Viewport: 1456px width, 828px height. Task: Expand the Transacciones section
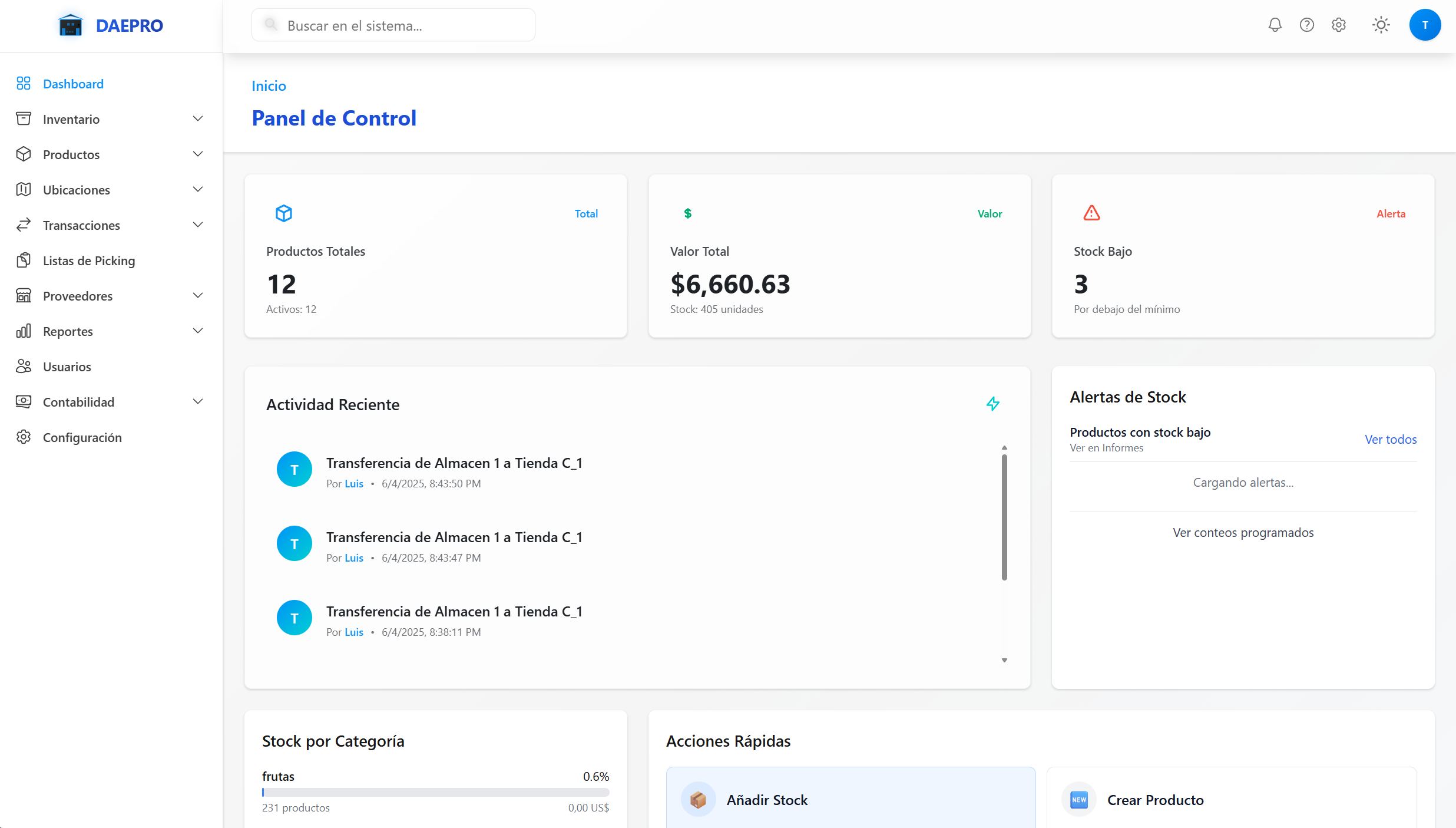(x=198, y=225)
